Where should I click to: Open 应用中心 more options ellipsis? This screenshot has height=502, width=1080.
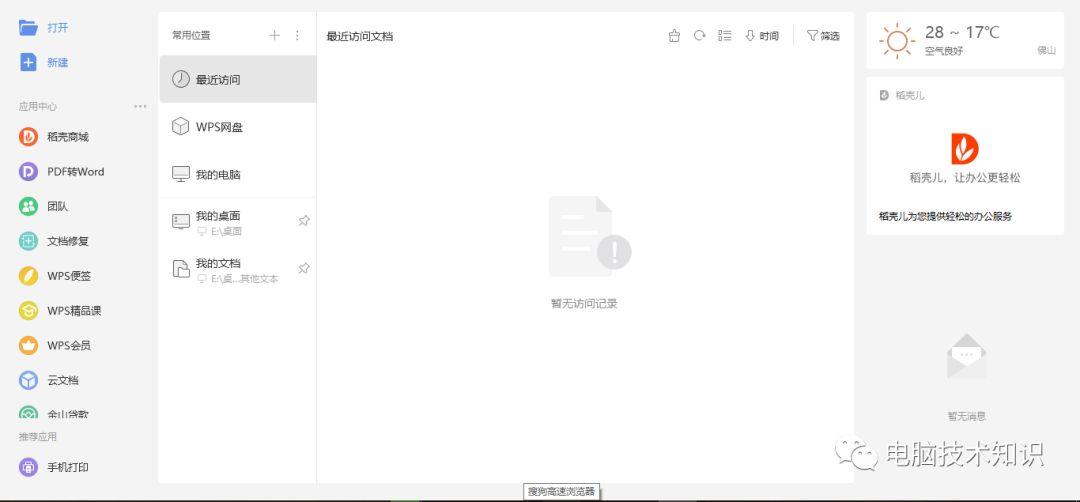click(x=141, y=106)
